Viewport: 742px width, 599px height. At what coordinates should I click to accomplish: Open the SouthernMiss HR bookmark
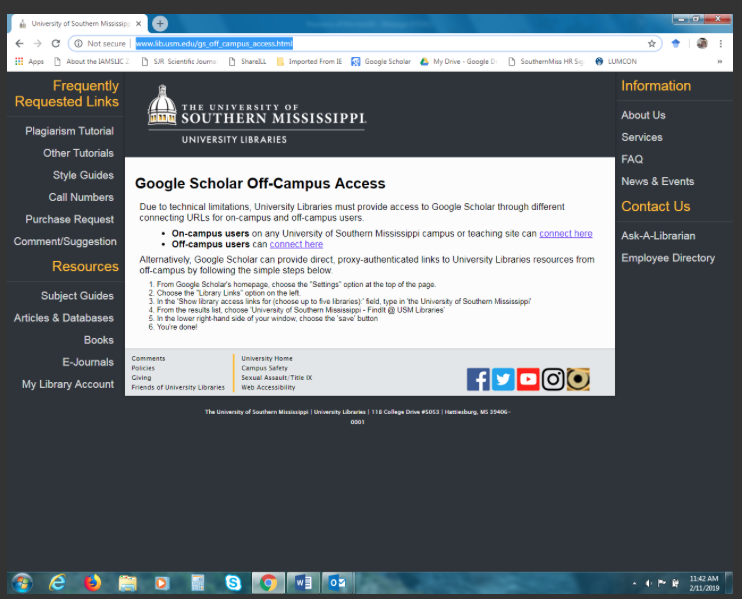click(546, 62)
